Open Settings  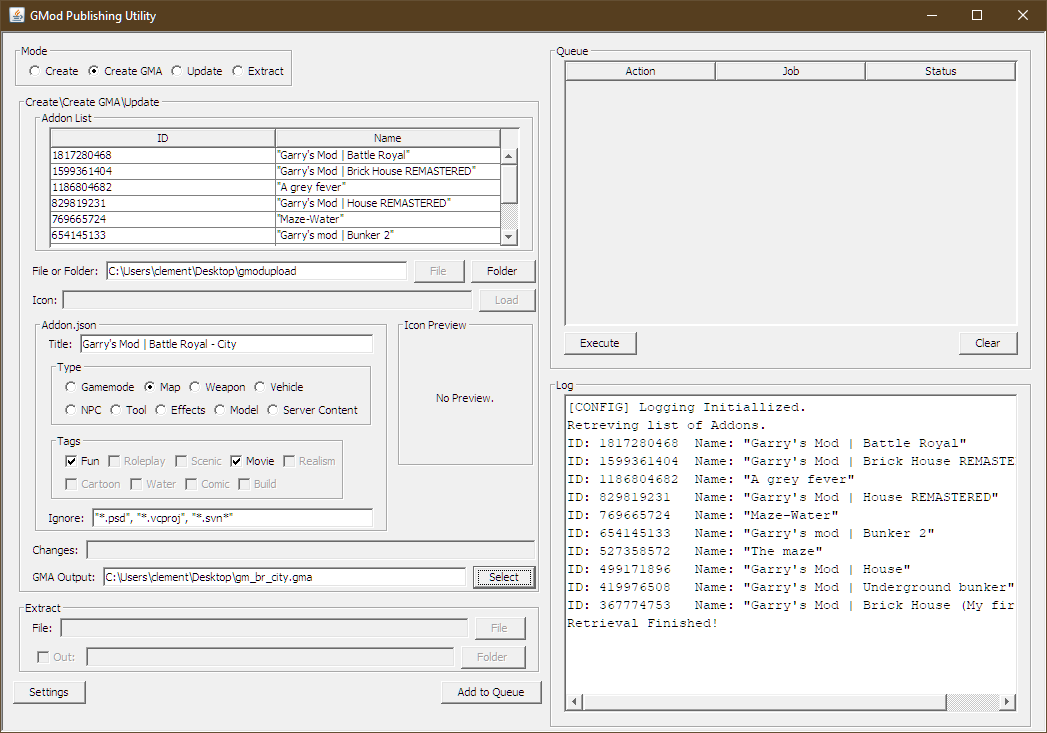tap(49, 692)
